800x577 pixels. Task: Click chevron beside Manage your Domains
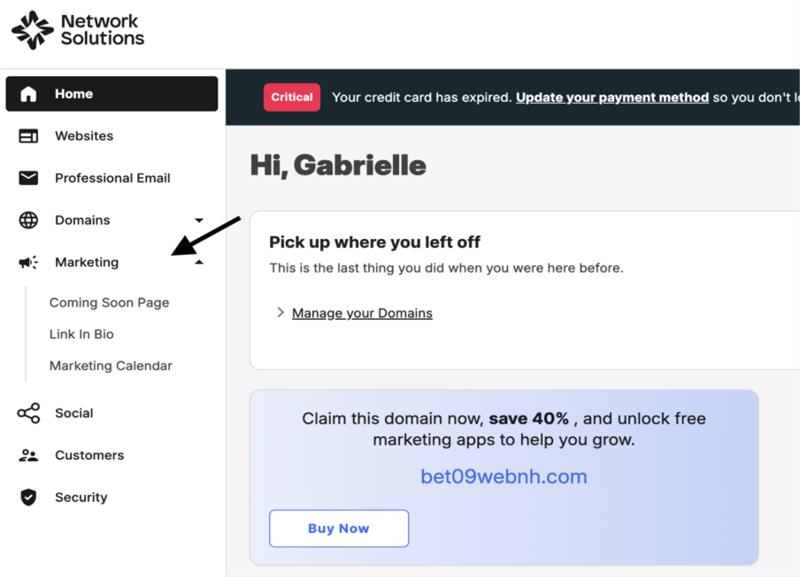[280, 313]
